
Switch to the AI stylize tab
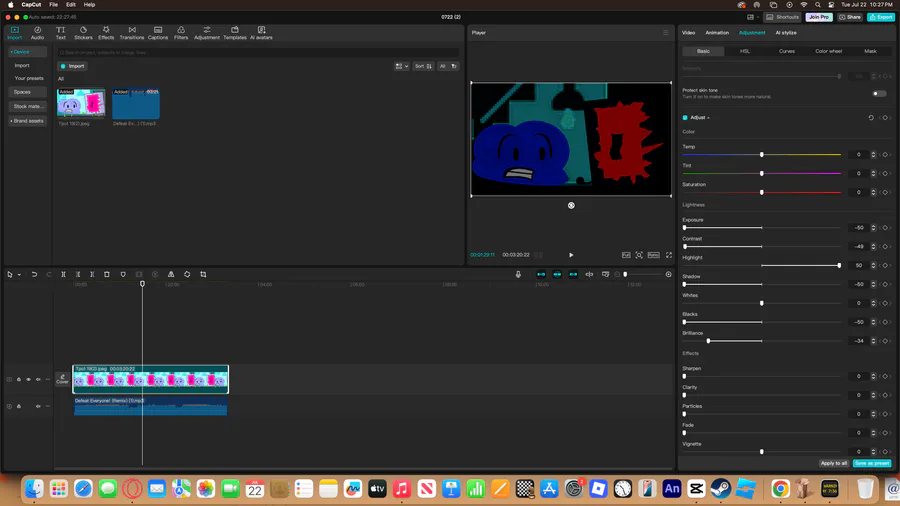pos(786,33)
